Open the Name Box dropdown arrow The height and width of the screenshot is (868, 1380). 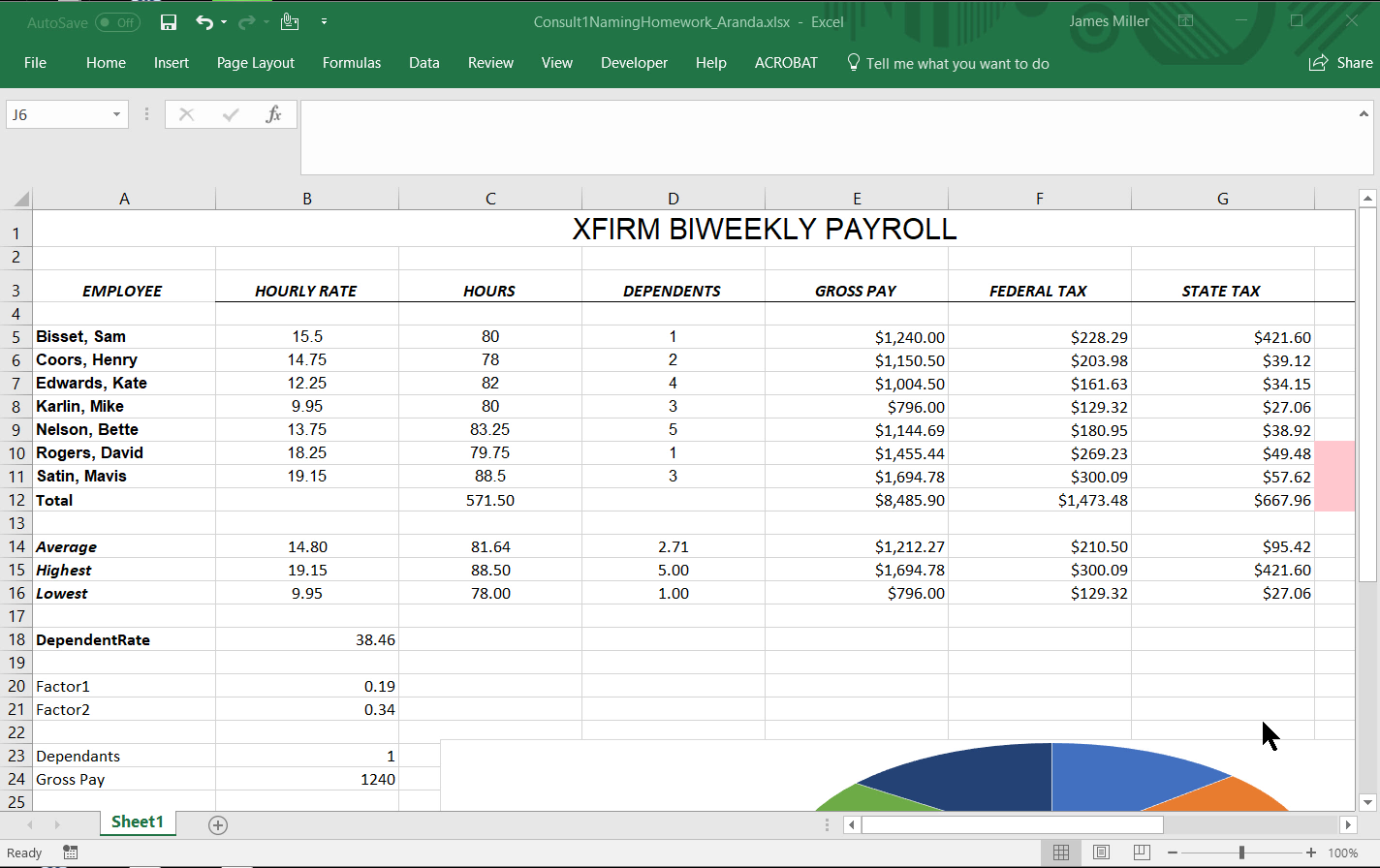(x=116, y=114)
